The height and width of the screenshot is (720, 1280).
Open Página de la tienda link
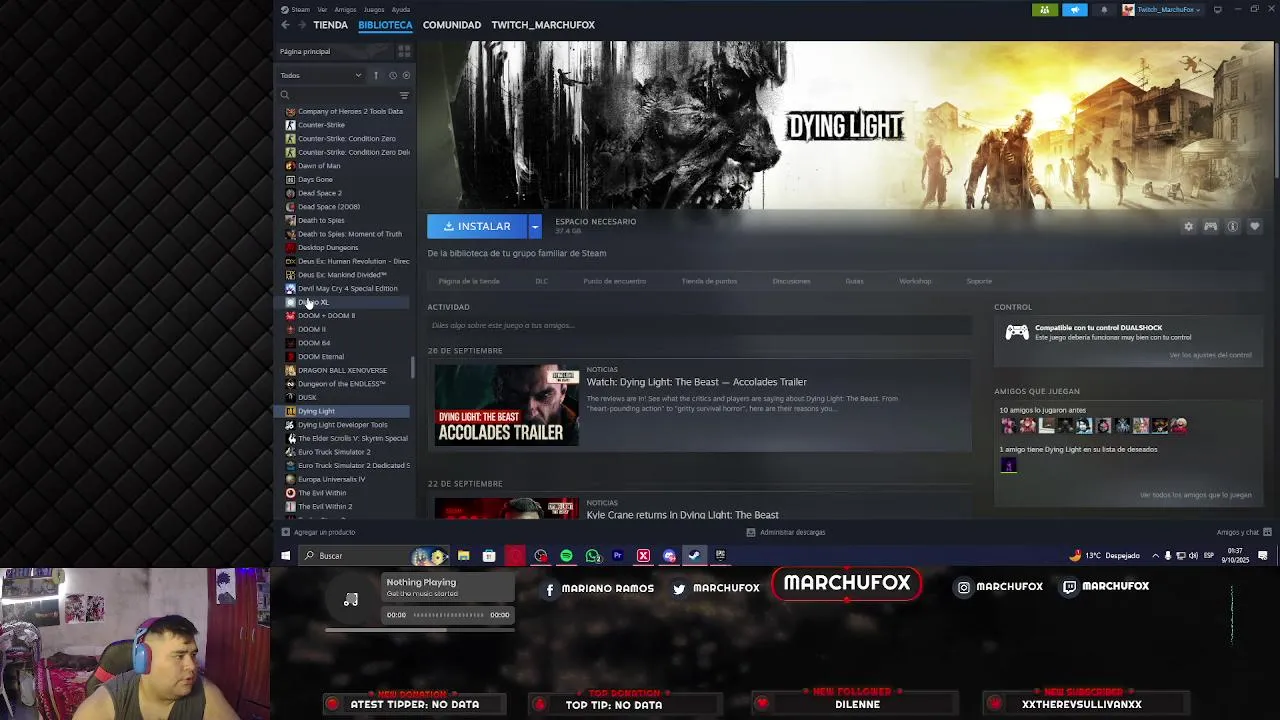[x=469, y=281]
